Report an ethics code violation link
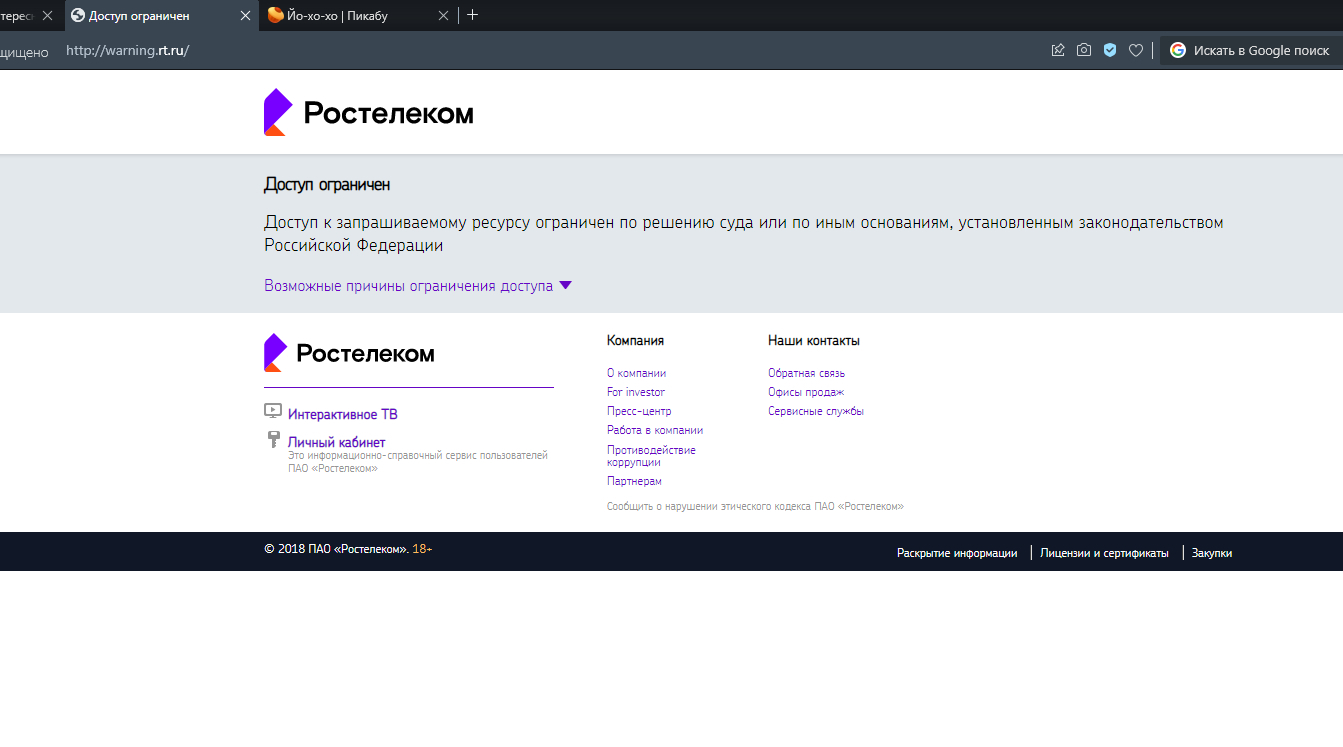 [x=755, y=507]
